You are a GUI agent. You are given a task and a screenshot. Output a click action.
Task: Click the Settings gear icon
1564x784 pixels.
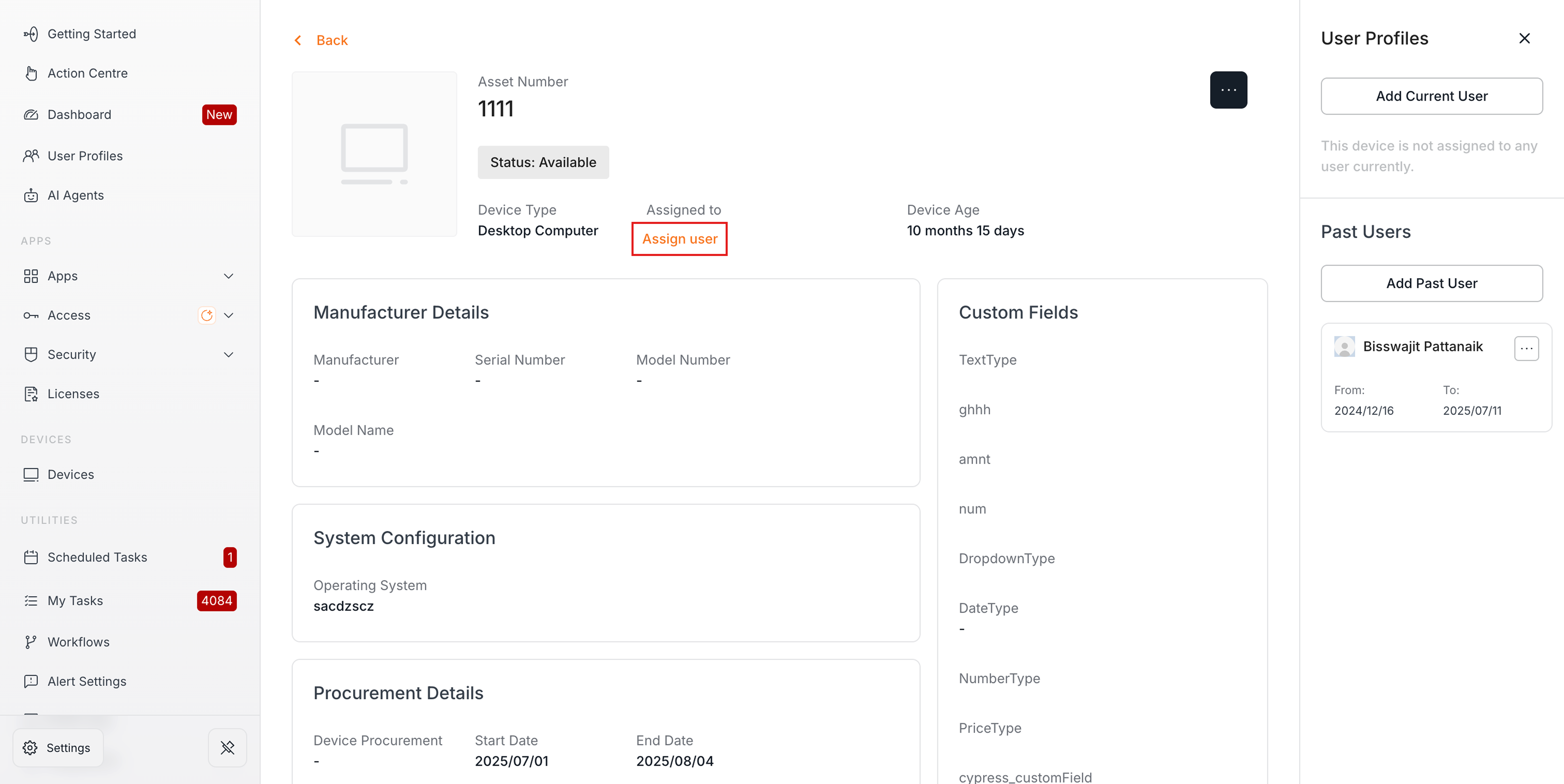pos(30,748)
